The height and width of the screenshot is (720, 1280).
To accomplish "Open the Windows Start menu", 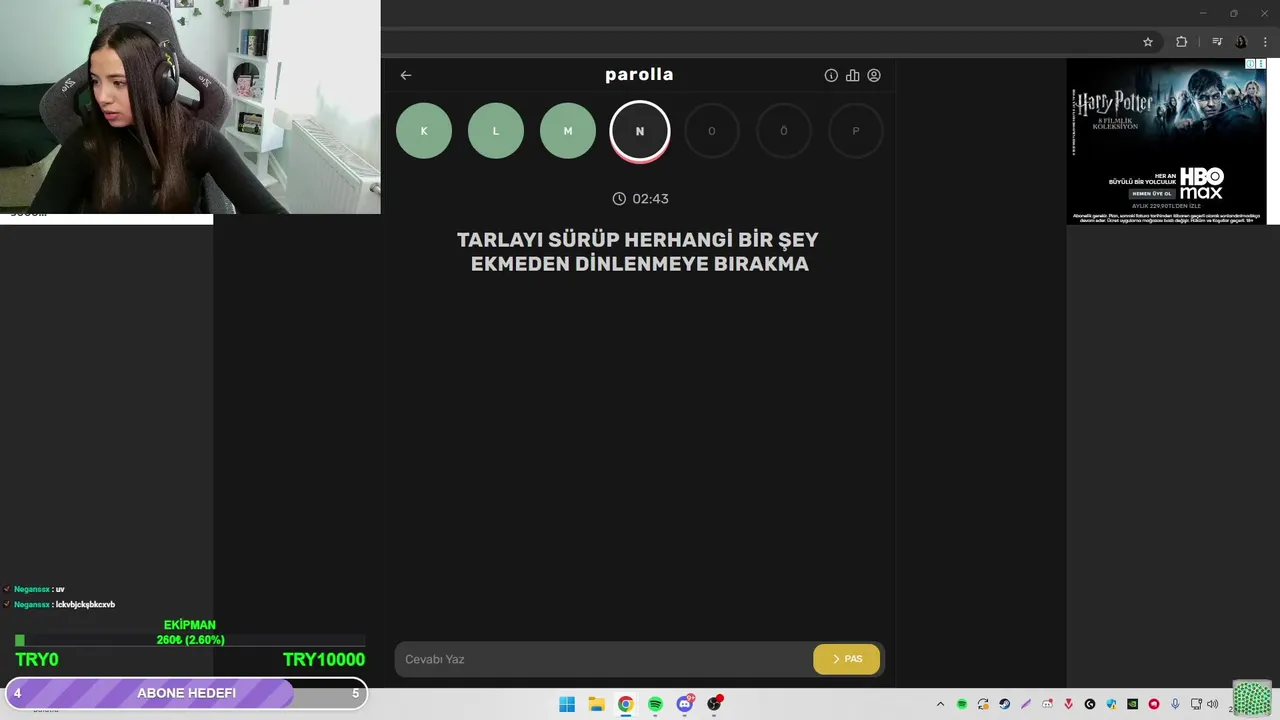I will pyautogui.click(x=567, y=704).
